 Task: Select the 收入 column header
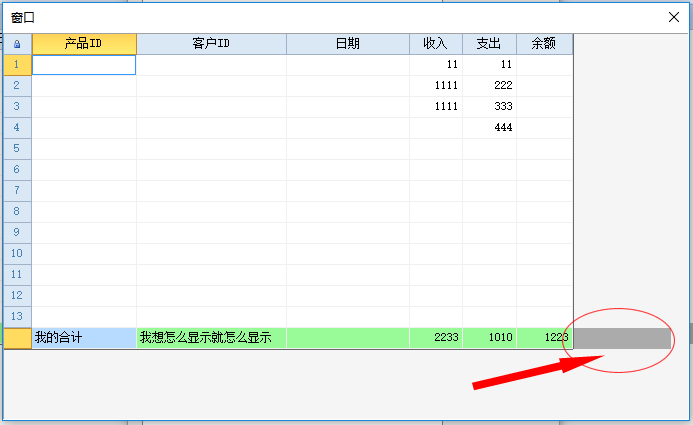pyautogui.click(x=436, y=44)
